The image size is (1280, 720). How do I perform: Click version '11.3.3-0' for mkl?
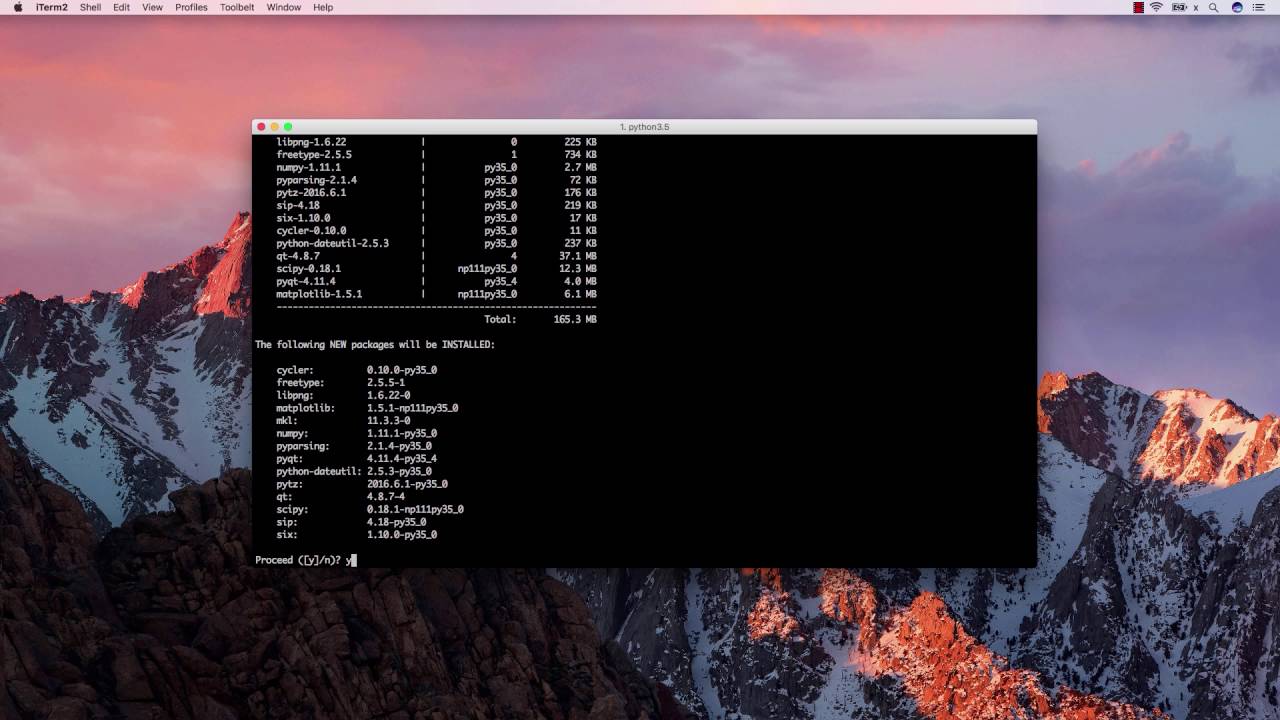tap(388, 421)
